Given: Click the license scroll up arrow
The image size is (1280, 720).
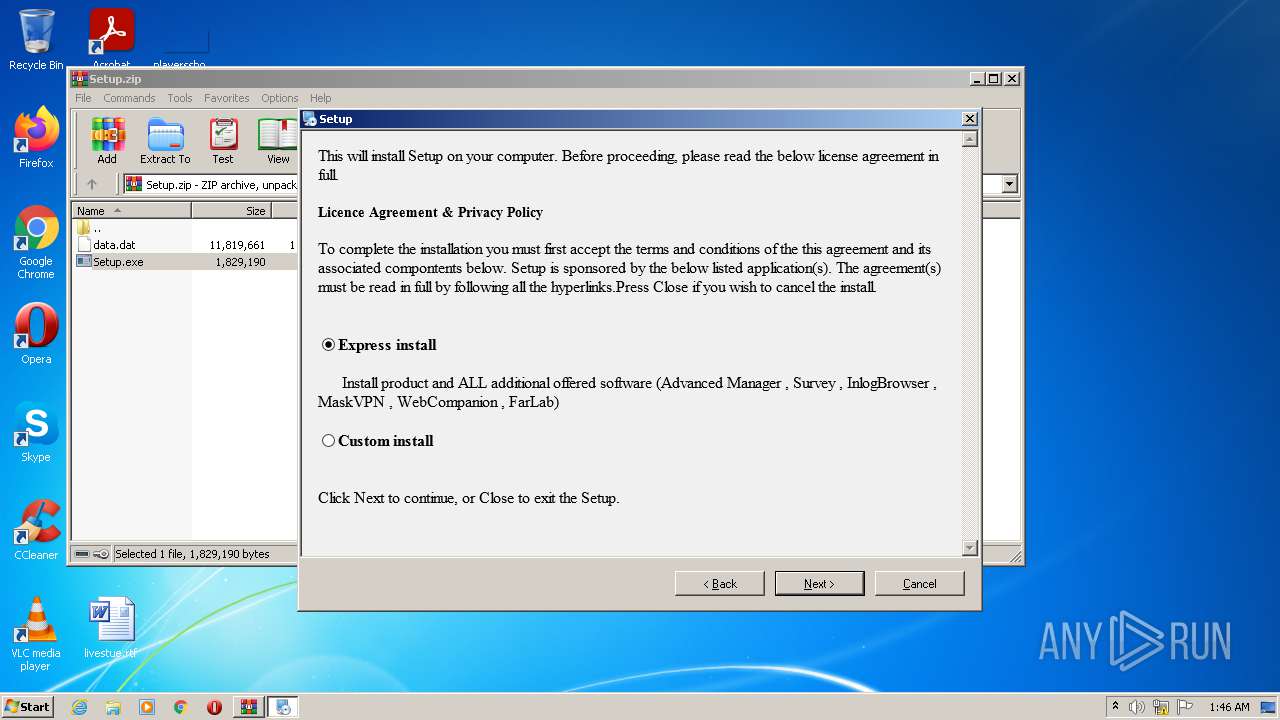Looking at the screenshot, I should [x=969, y=139].
